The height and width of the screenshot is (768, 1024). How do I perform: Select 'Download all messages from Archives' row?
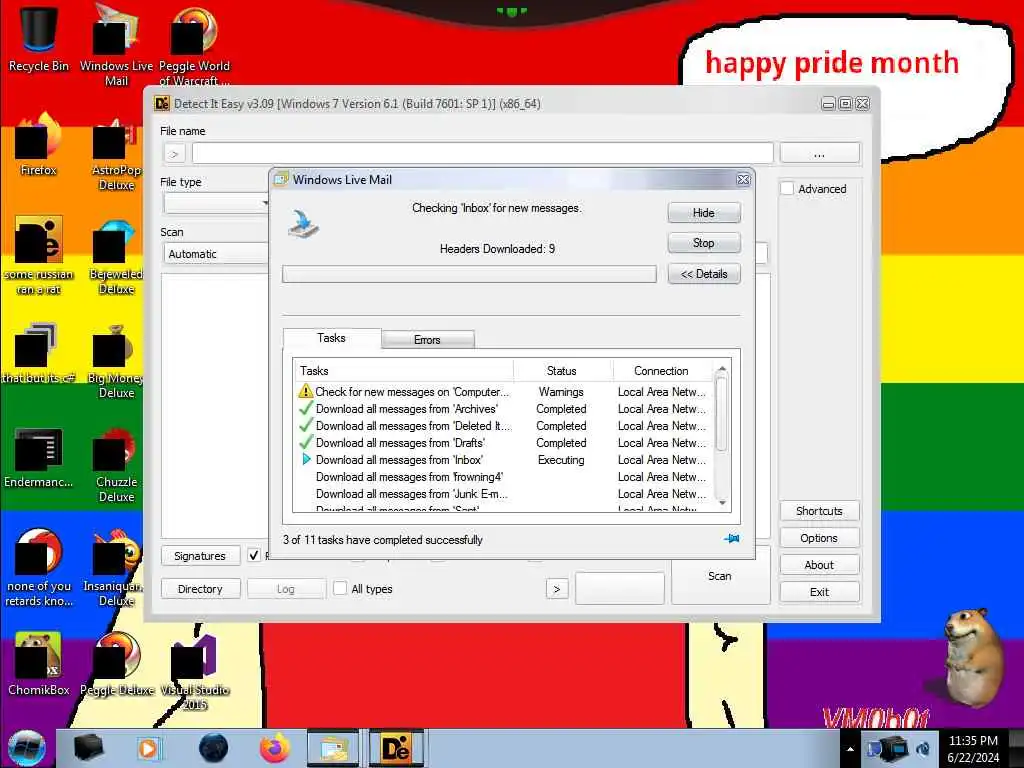pos(503,409)
